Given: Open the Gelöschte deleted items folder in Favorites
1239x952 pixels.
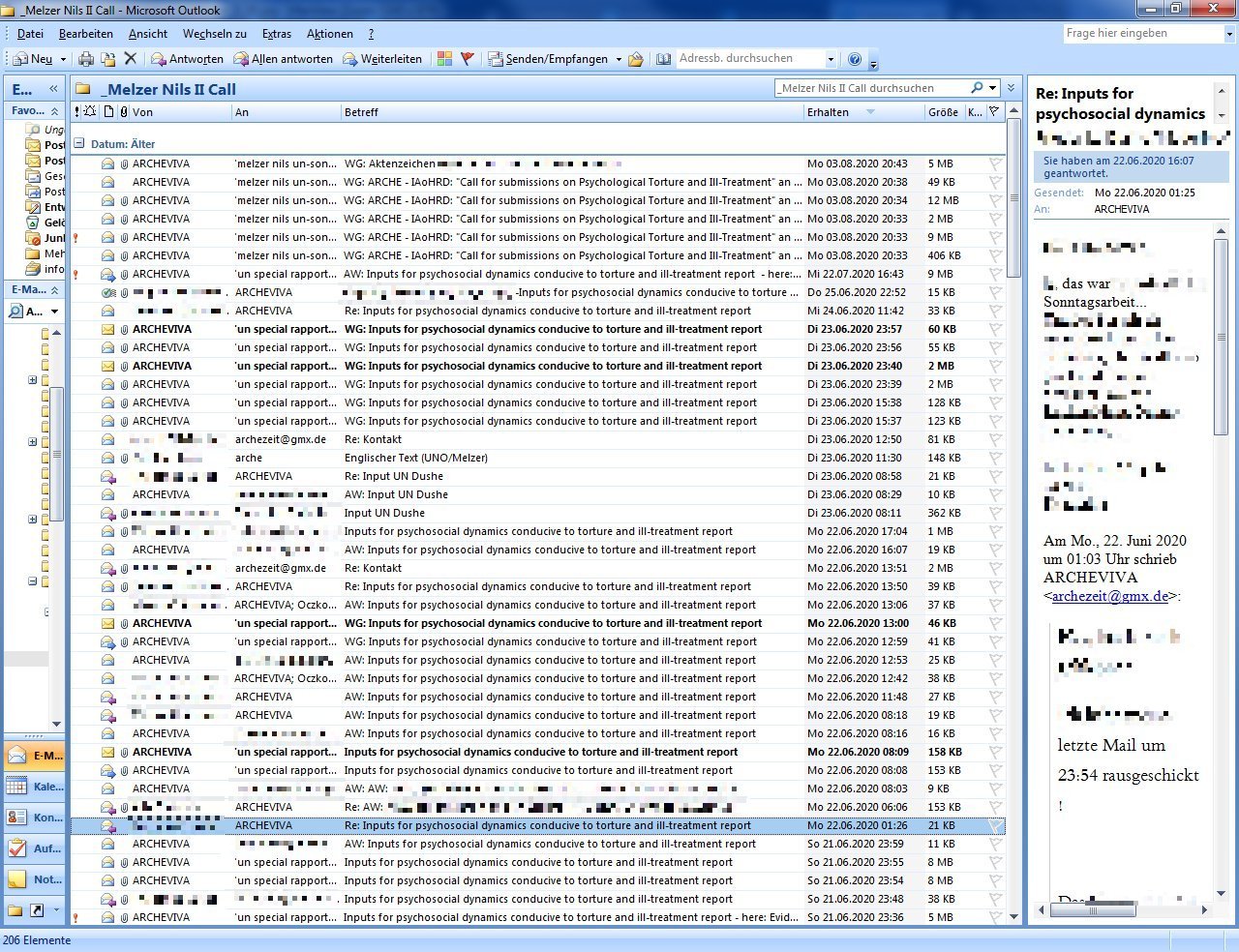Looking at the screenshot, I should tap(45, 223).
